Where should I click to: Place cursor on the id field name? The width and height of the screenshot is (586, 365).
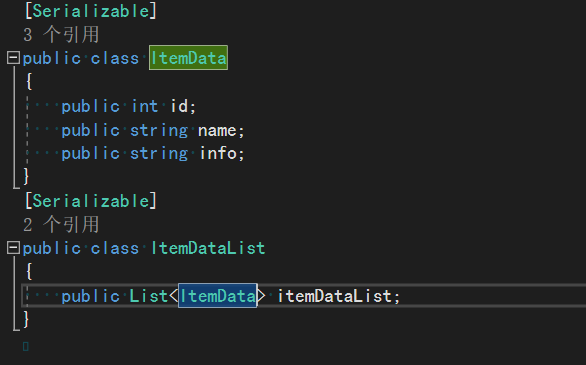pyautogui.click(x=180, y=106)
